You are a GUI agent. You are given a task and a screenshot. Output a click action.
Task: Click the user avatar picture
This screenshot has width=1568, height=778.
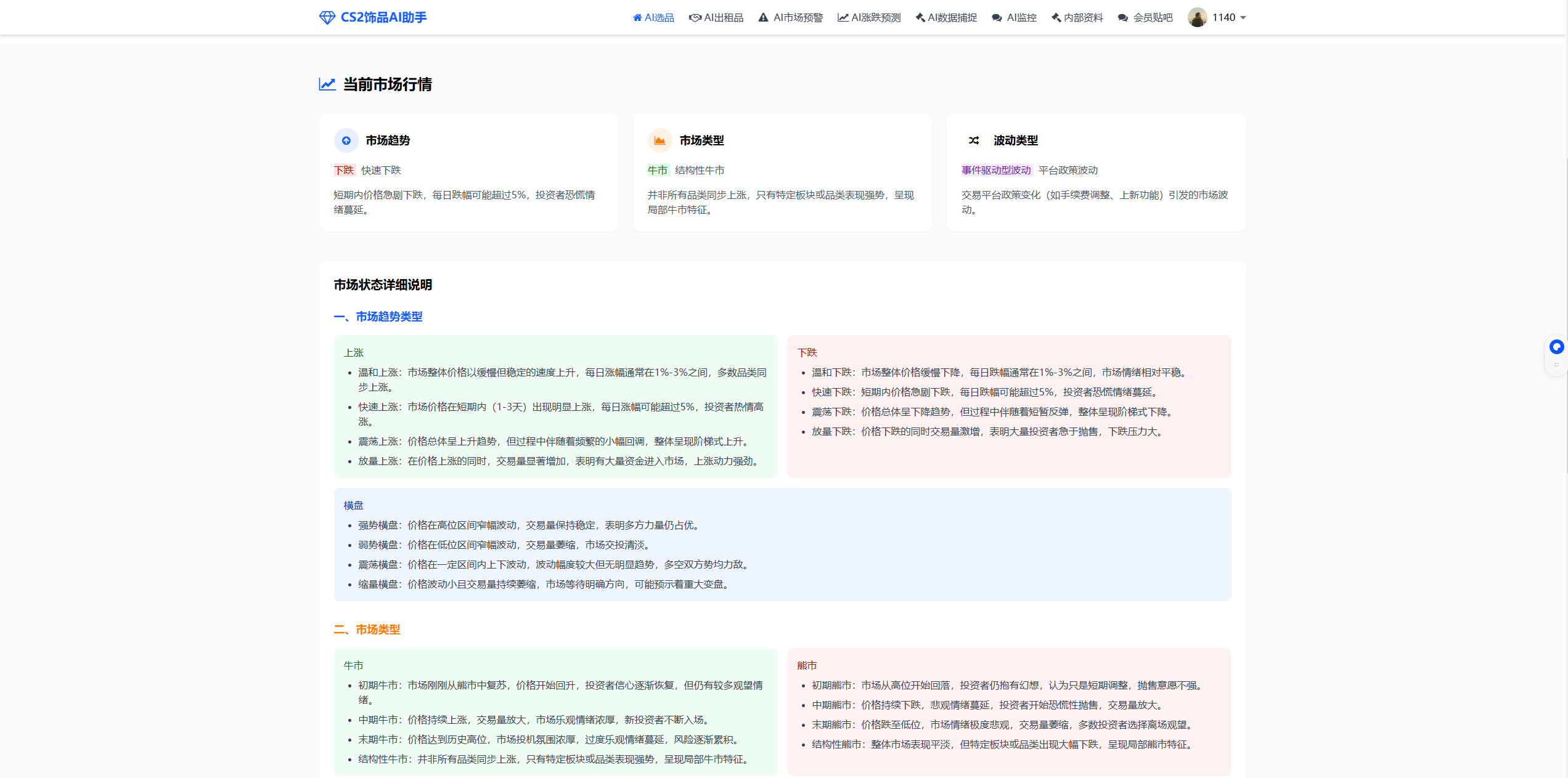[1197, 17]
